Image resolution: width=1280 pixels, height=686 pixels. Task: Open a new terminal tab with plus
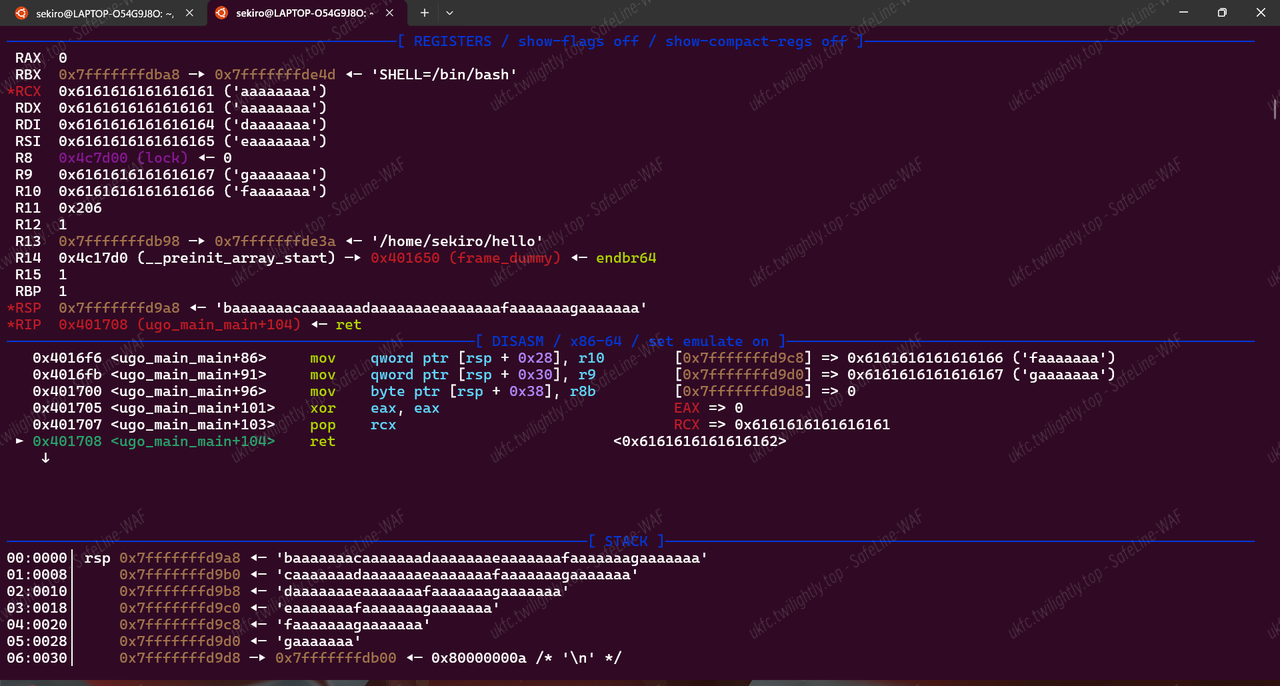[424, 13]
